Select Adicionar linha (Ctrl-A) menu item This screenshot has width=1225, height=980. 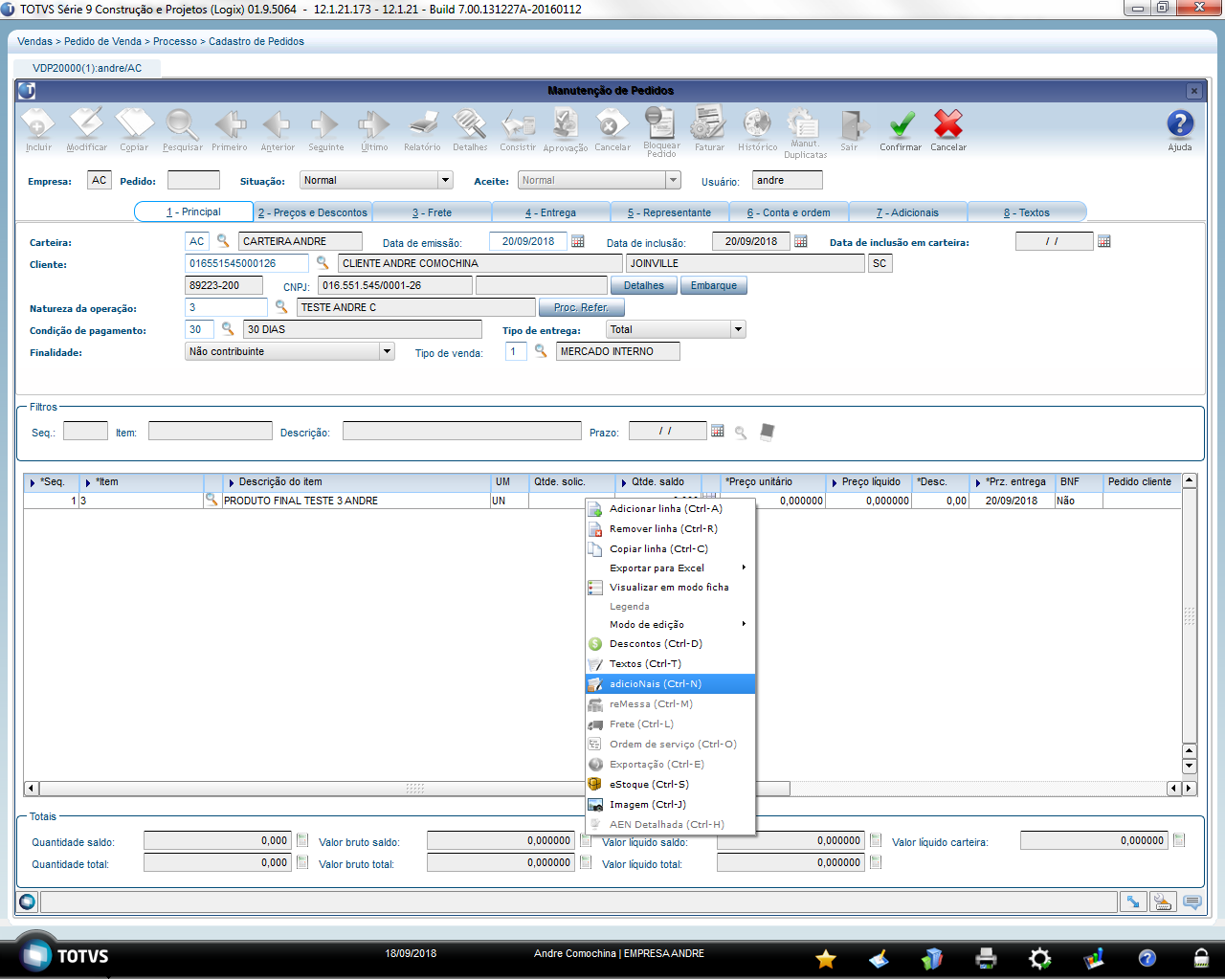pyautogui.click(x=670, y=508)
